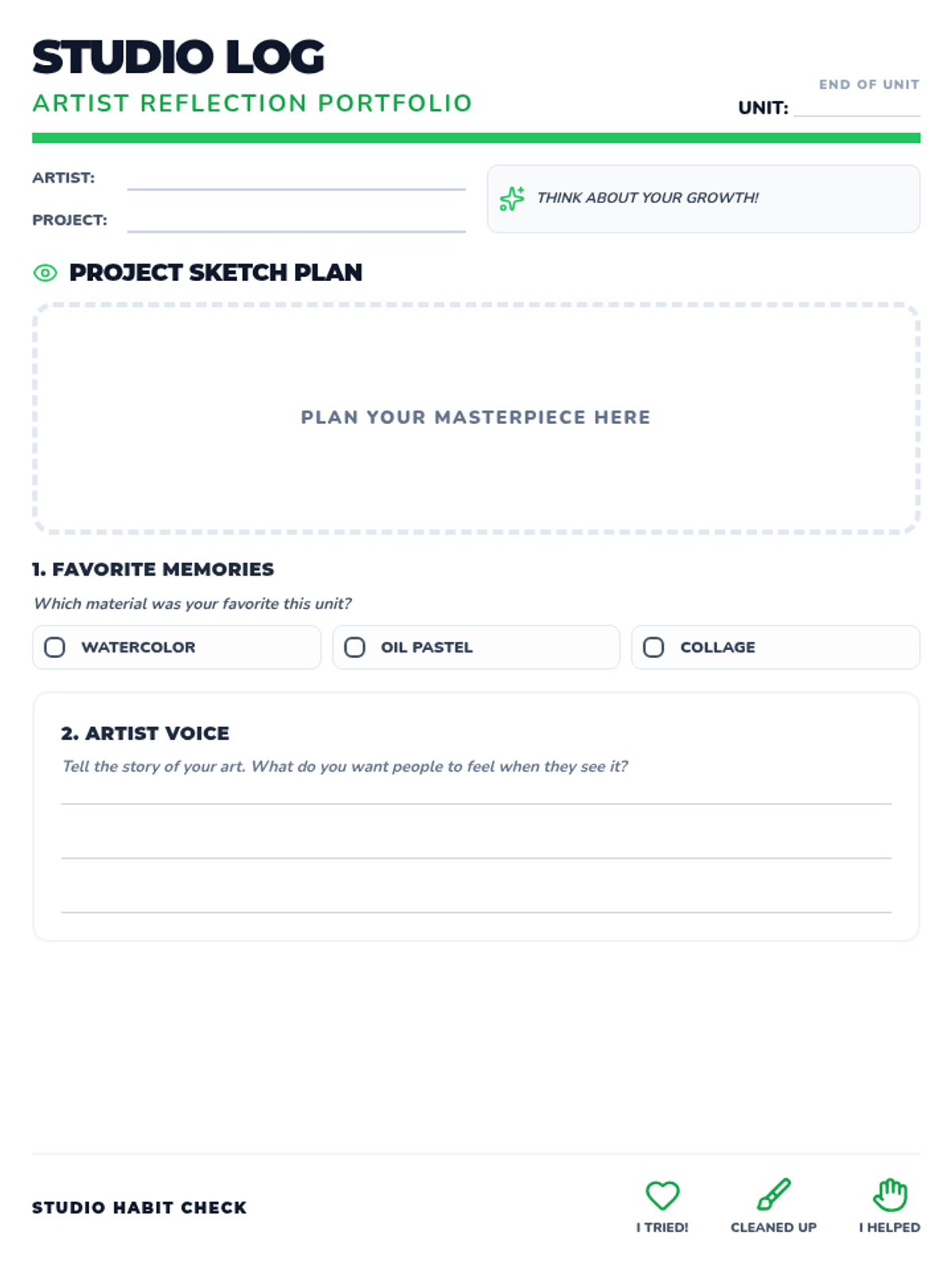Click the green header divider bar
This screenshot has width=952, height=1270.
point(476,138)
